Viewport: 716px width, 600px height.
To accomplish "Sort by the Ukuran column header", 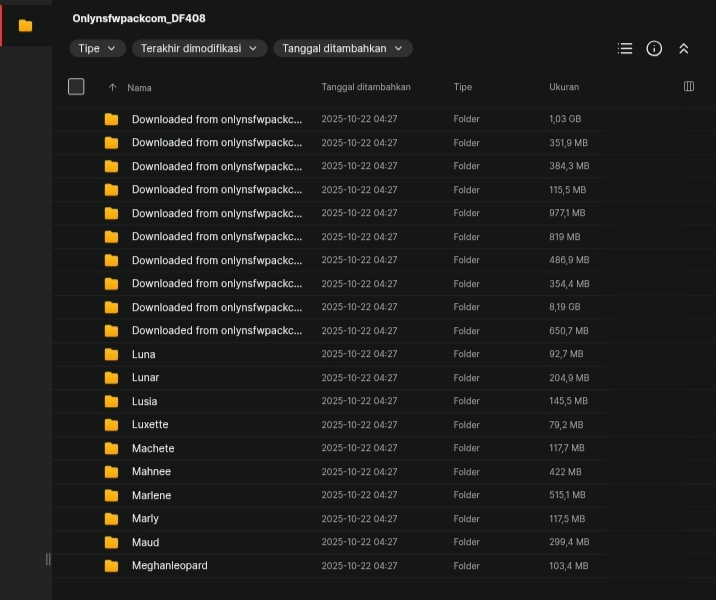I will click(564, 88).
